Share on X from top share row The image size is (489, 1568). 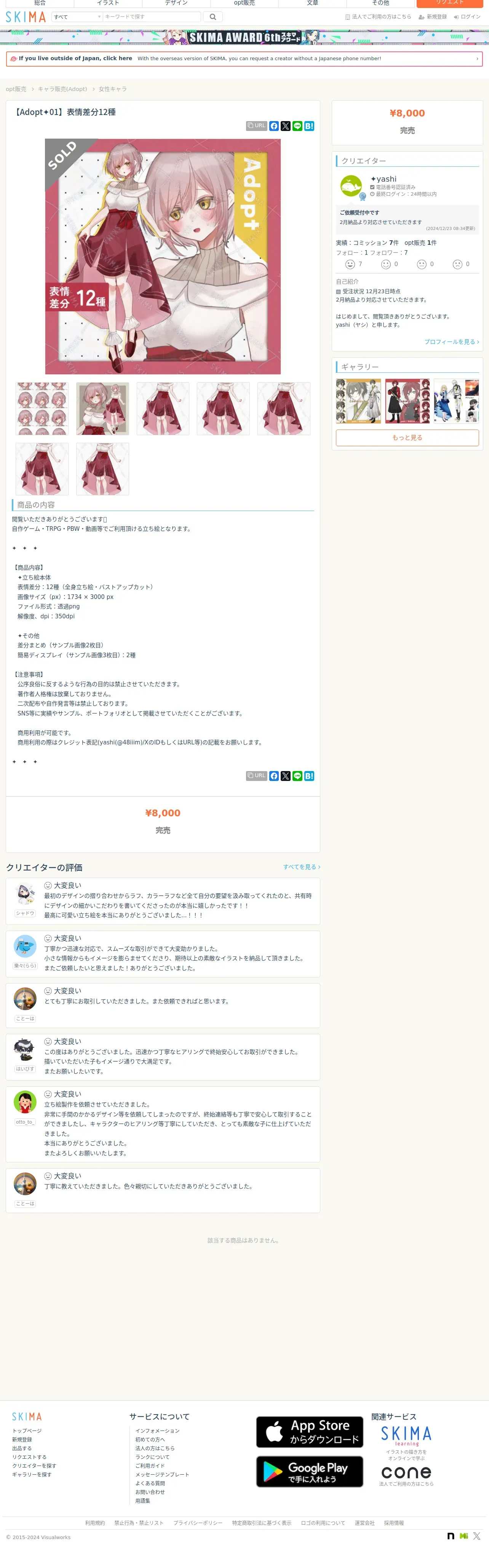(286, 126)
